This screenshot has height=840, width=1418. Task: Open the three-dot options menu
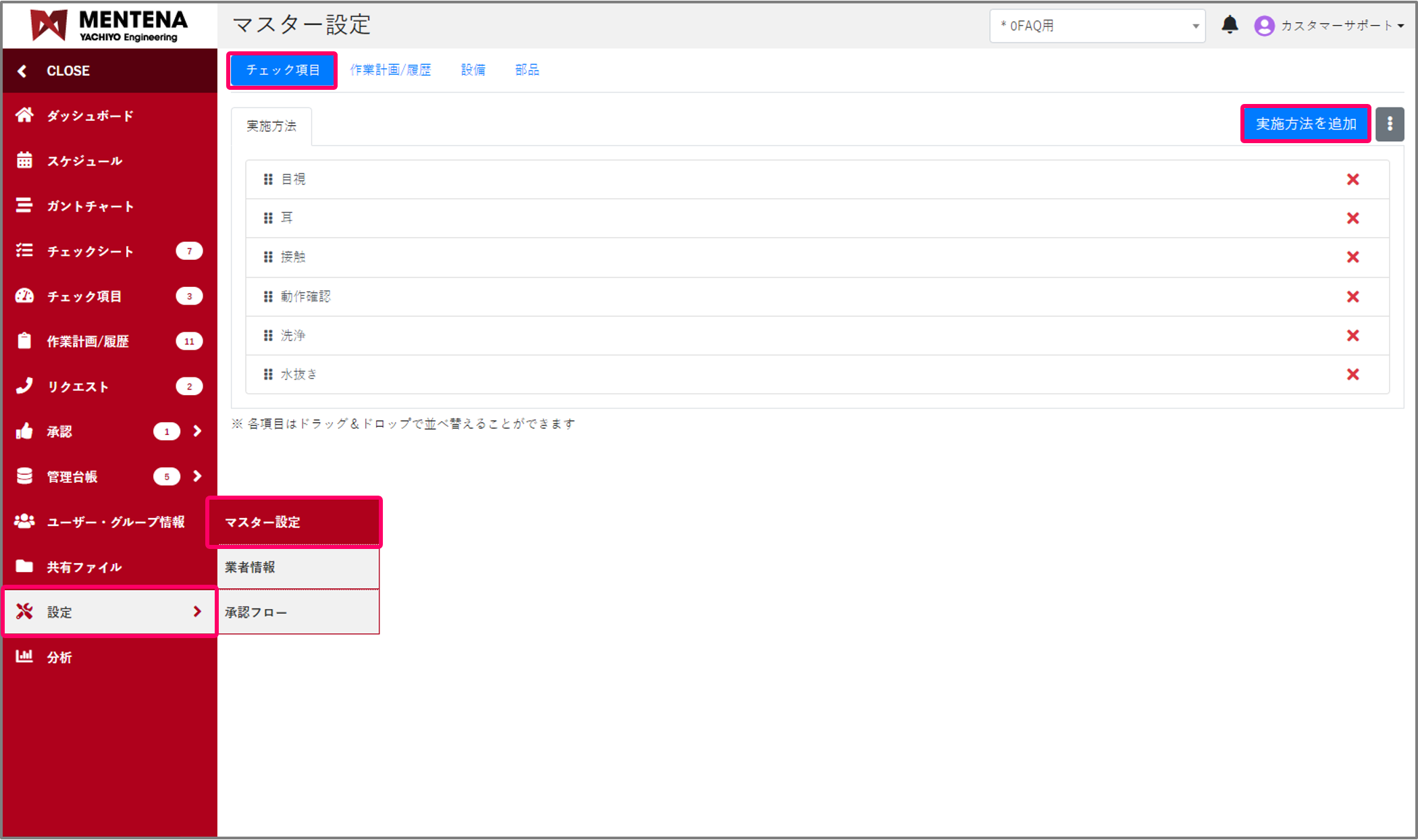coord(1390,124)
